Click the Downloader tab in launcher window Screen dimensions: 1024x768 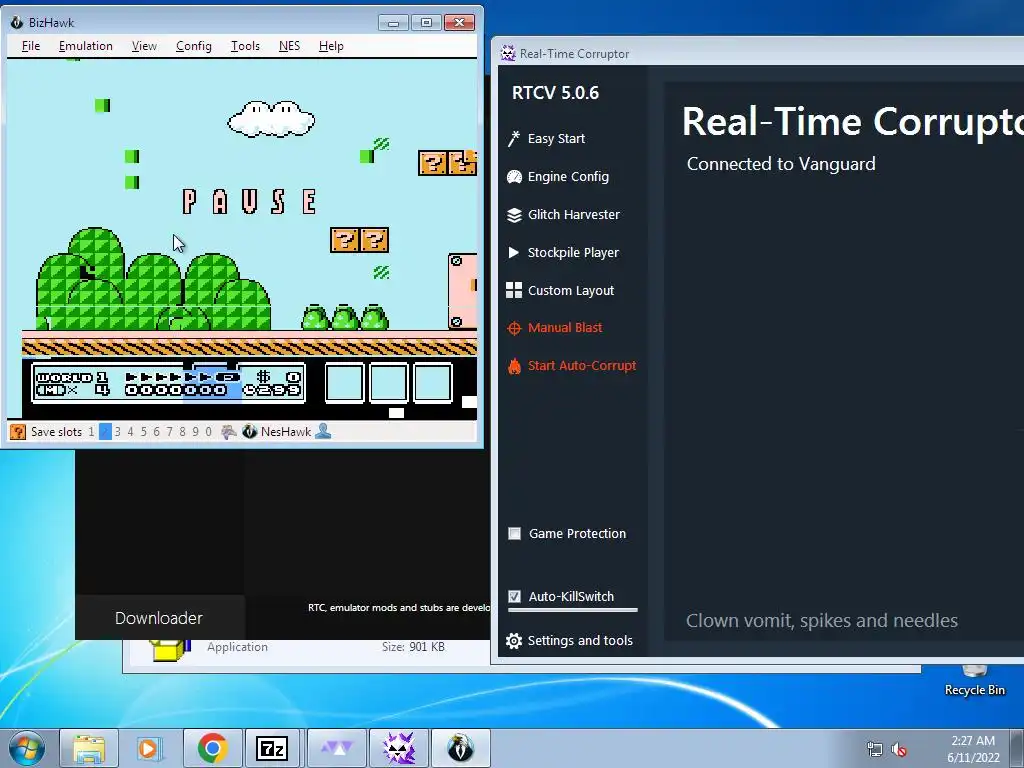[159, 618]
